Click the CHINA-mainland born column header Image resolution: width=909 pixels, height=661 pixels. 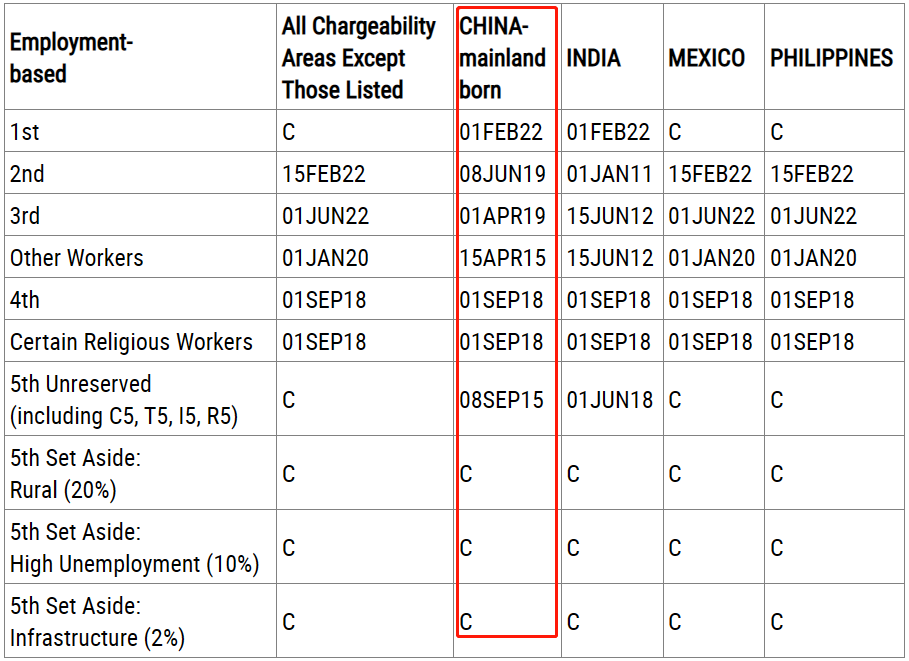click(503, 58)
